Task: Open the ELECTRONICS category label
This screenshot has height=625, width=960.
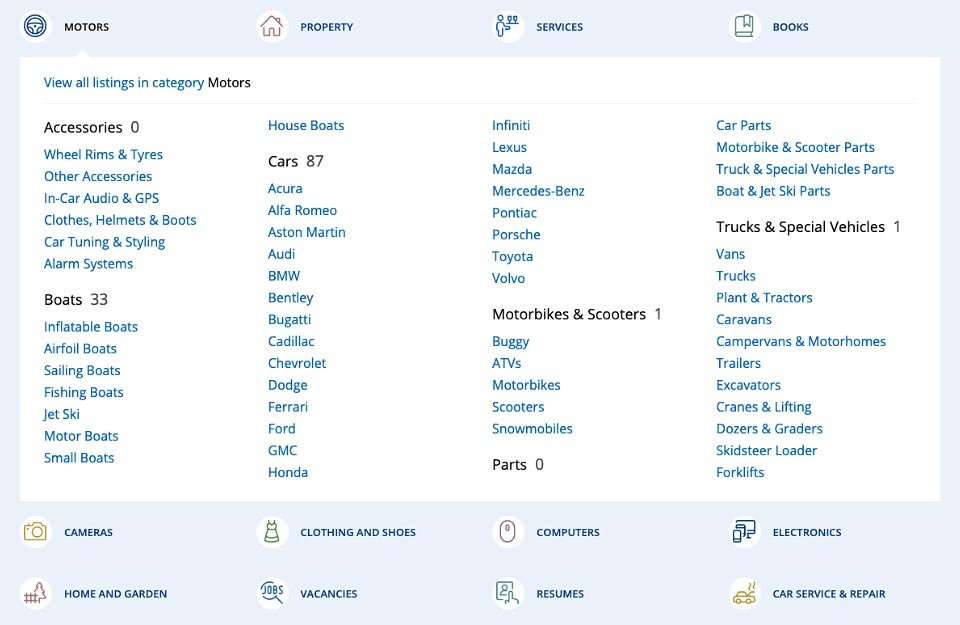Action: (x=807, y=532)
